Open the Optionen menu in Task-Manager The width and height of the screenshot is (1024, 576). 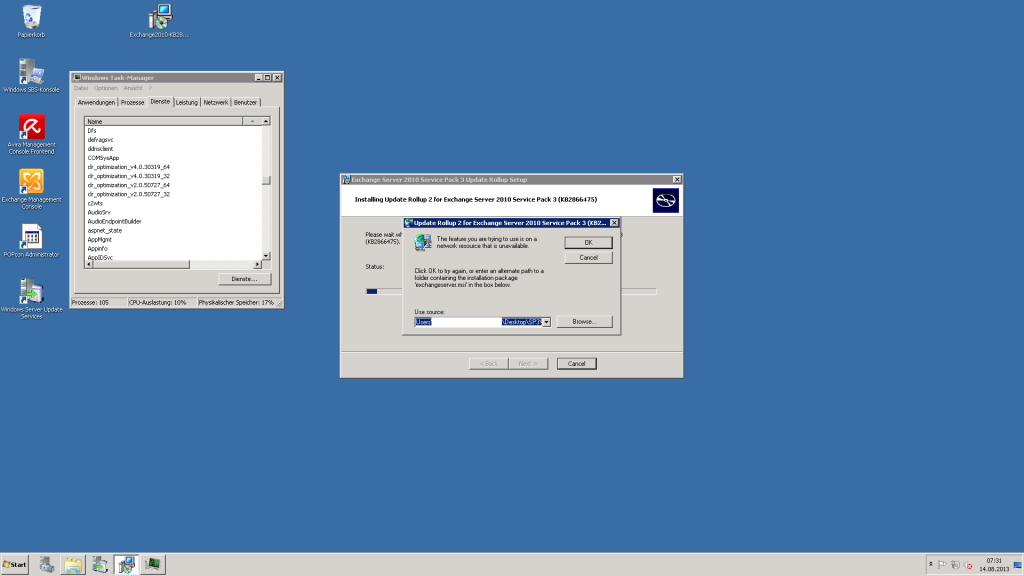[x=105, y=88]
